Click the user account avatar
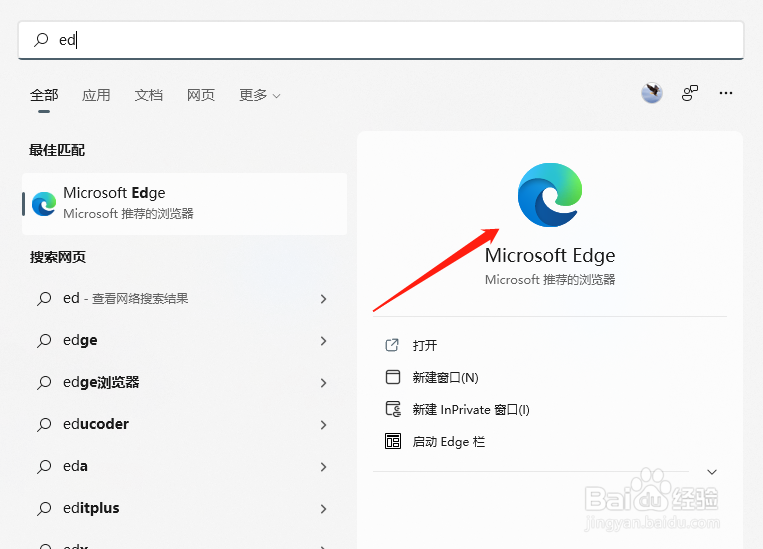 tap(652, 92)
